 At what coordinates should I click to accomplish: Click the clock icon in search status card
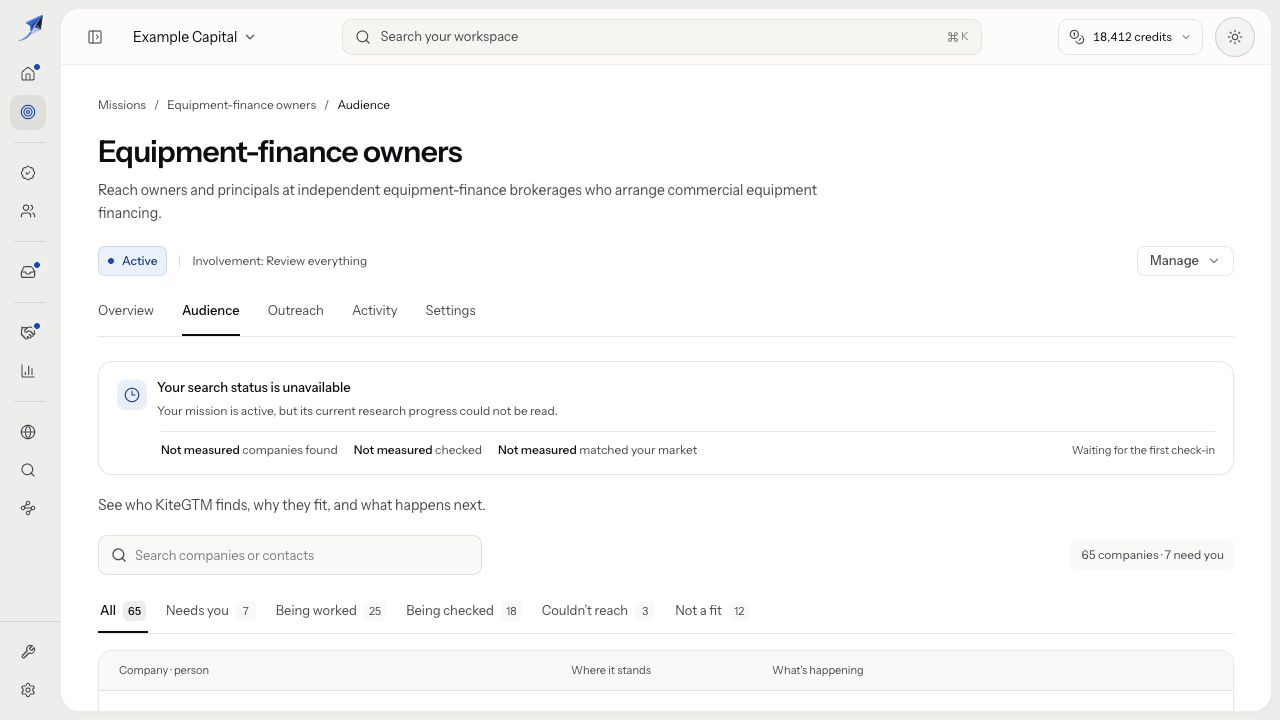click(x=132, y=395)
